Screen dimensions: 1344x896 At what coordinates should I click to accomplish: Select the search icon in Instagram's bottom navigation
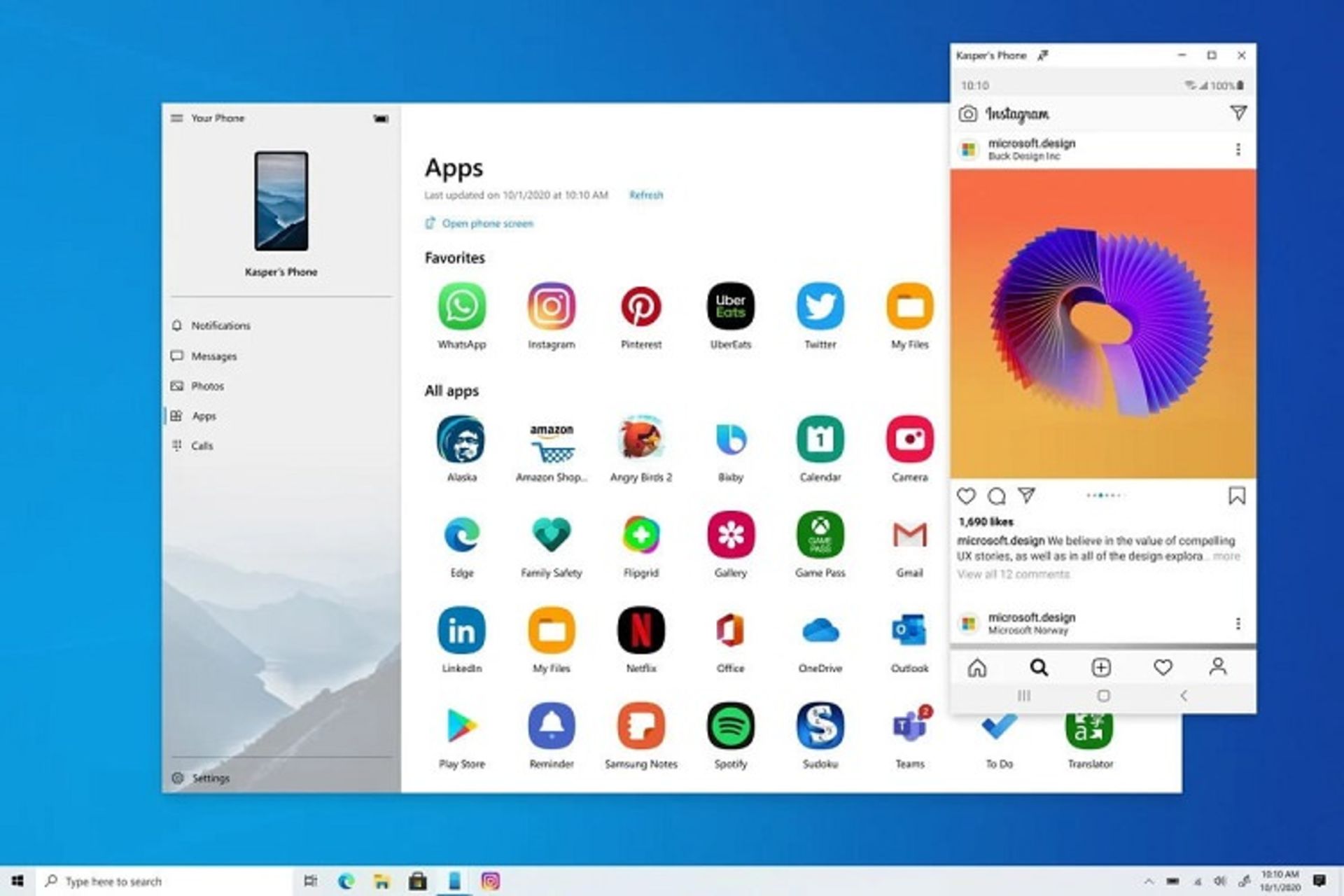click(1039, 667)
